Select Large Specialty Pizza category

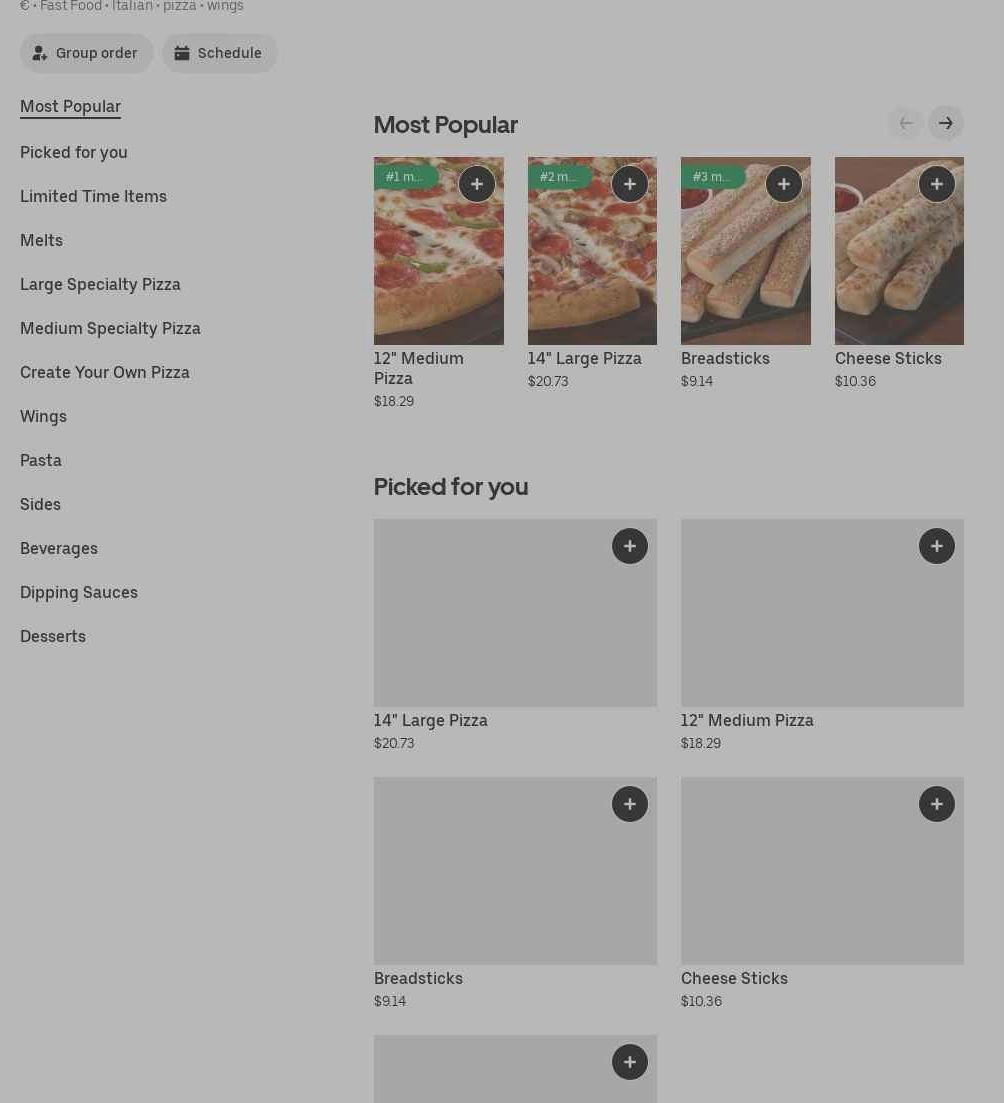[100, 284]
